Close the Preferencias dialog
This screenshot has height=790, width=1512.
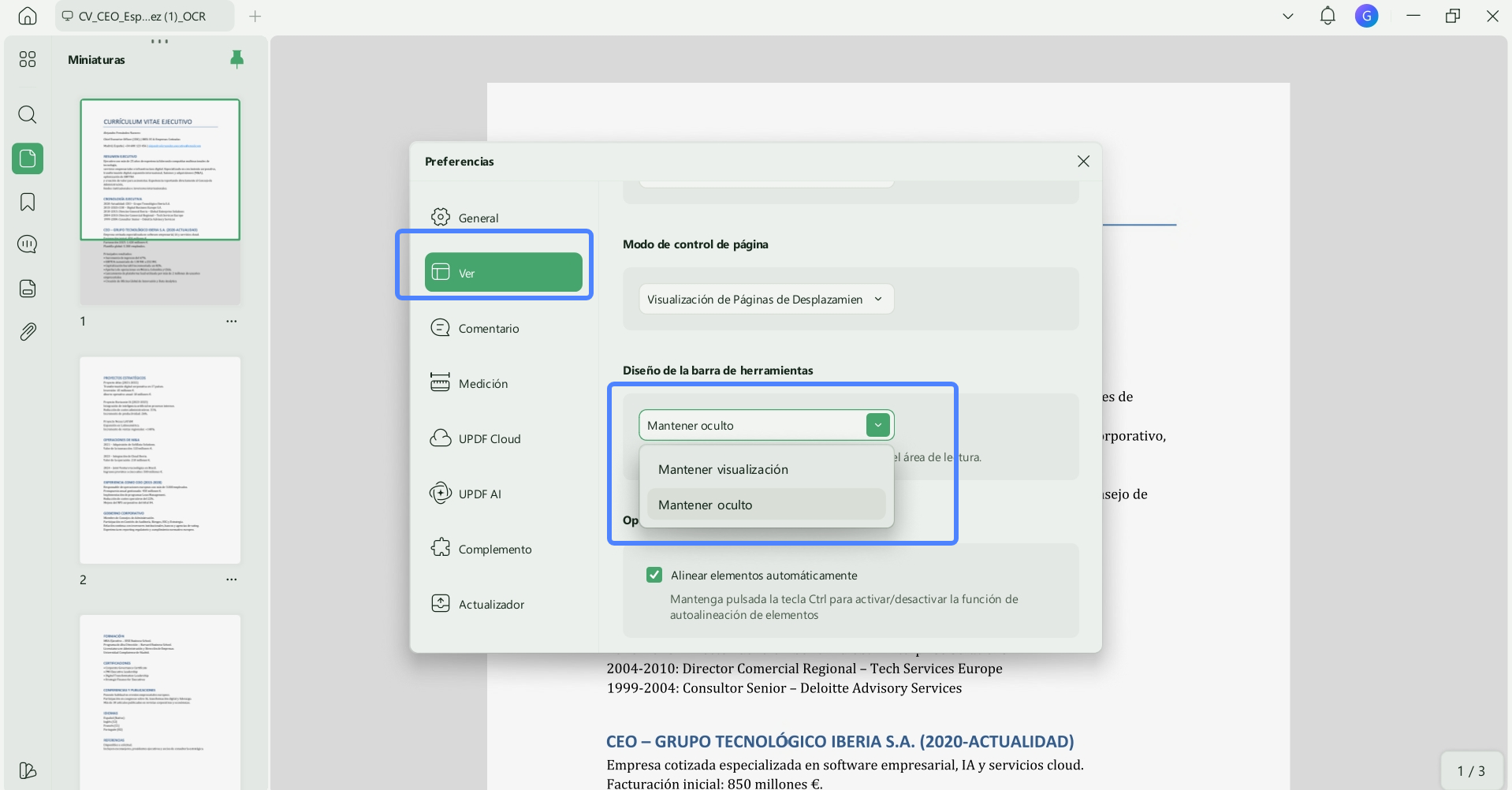1083,161
